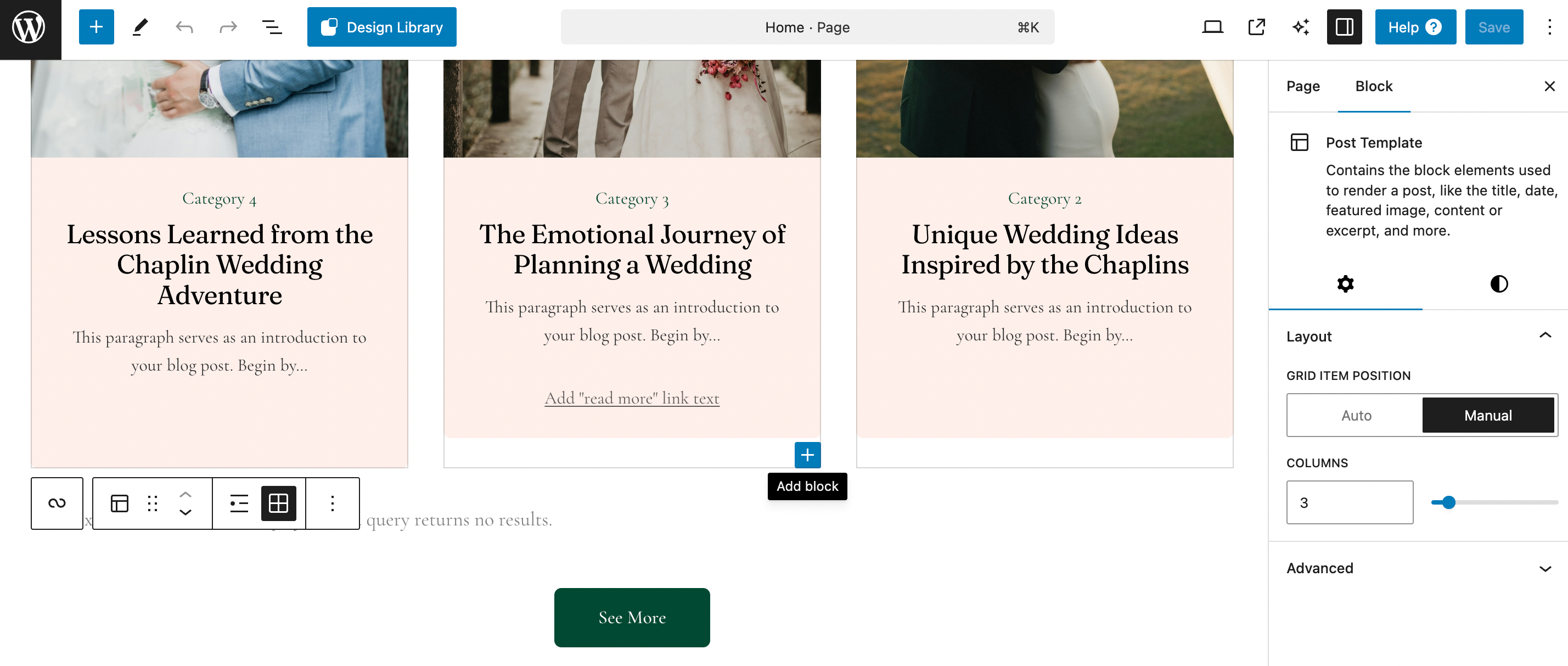Toggle the Settings sidebar panel

tap(1344, 27)
